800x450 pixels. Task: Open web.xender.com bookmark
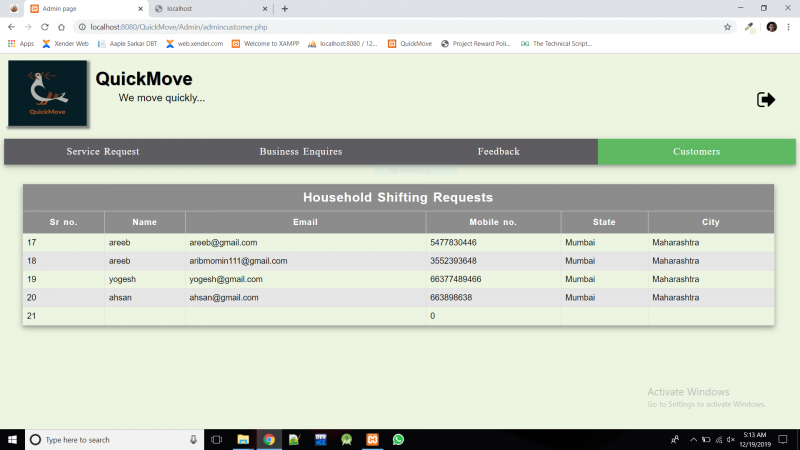[x=194, y=44]
